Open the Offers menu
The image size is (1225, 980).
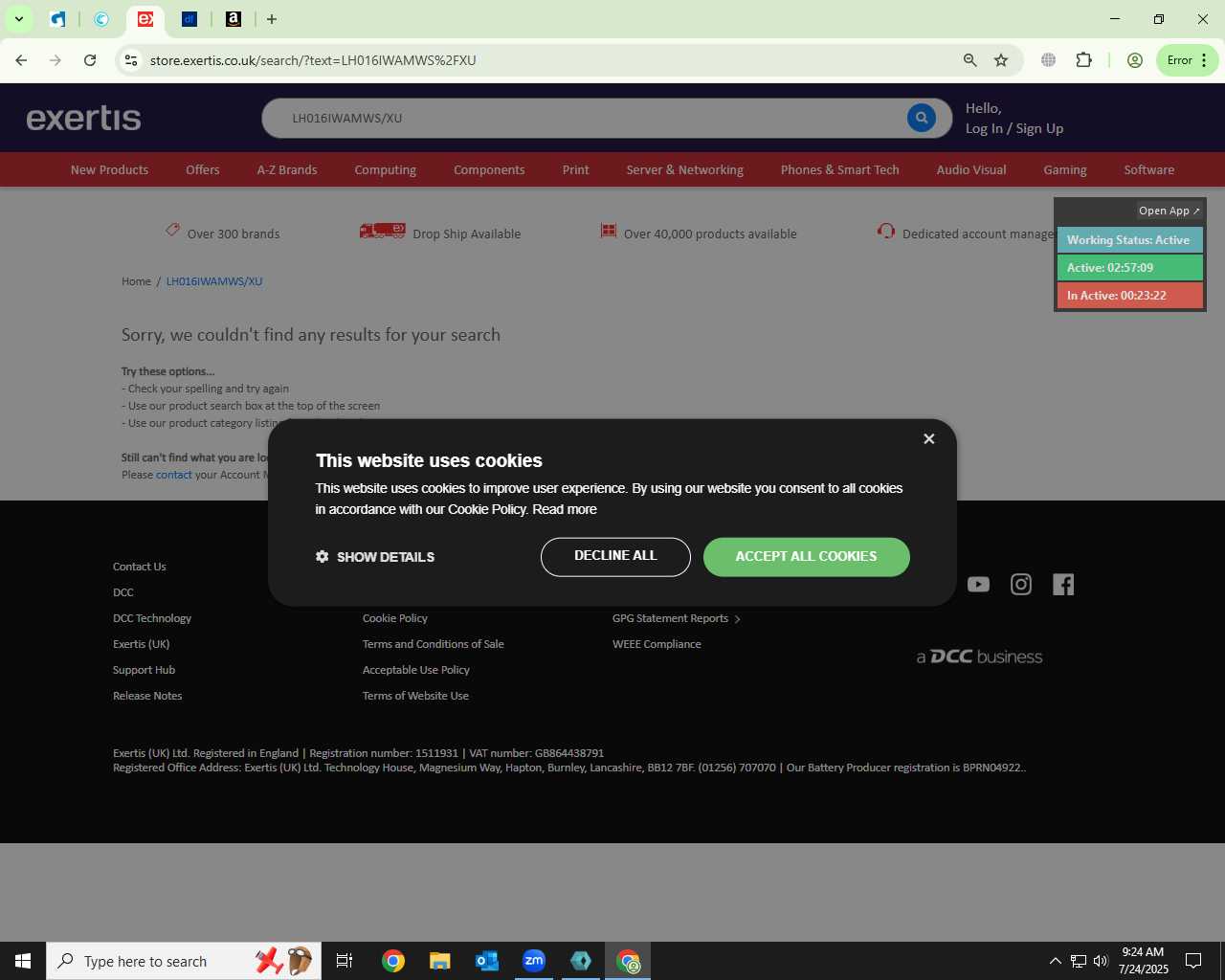pos(203,169)
